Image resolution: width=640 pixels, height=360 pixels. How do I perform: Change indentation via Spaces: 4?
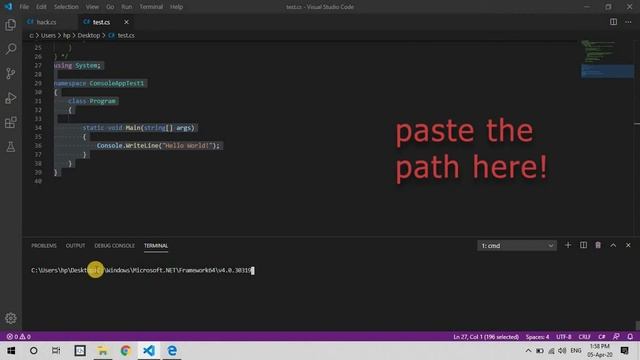(x=537, y=337)
